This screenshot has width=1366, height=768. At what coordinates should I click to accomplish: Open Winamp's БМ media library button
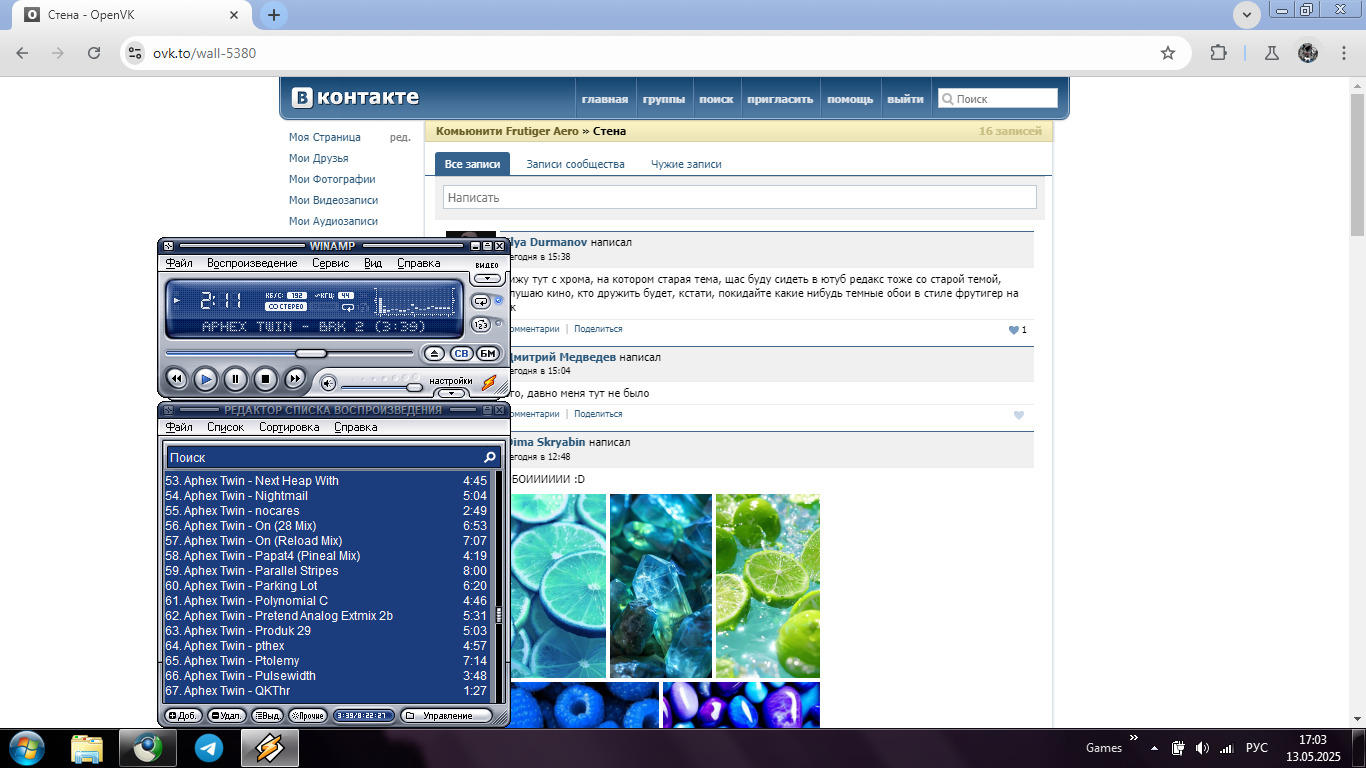coord(487,353)
